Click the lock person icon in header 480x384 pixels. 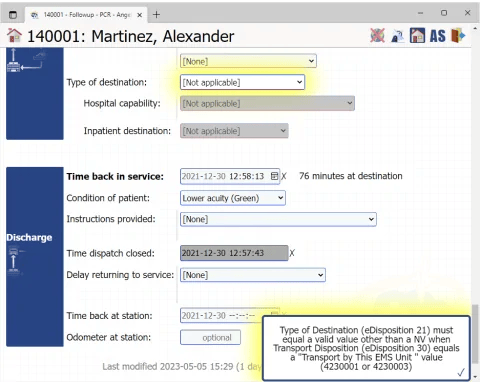pyautogui.click(x=397, y=36)
